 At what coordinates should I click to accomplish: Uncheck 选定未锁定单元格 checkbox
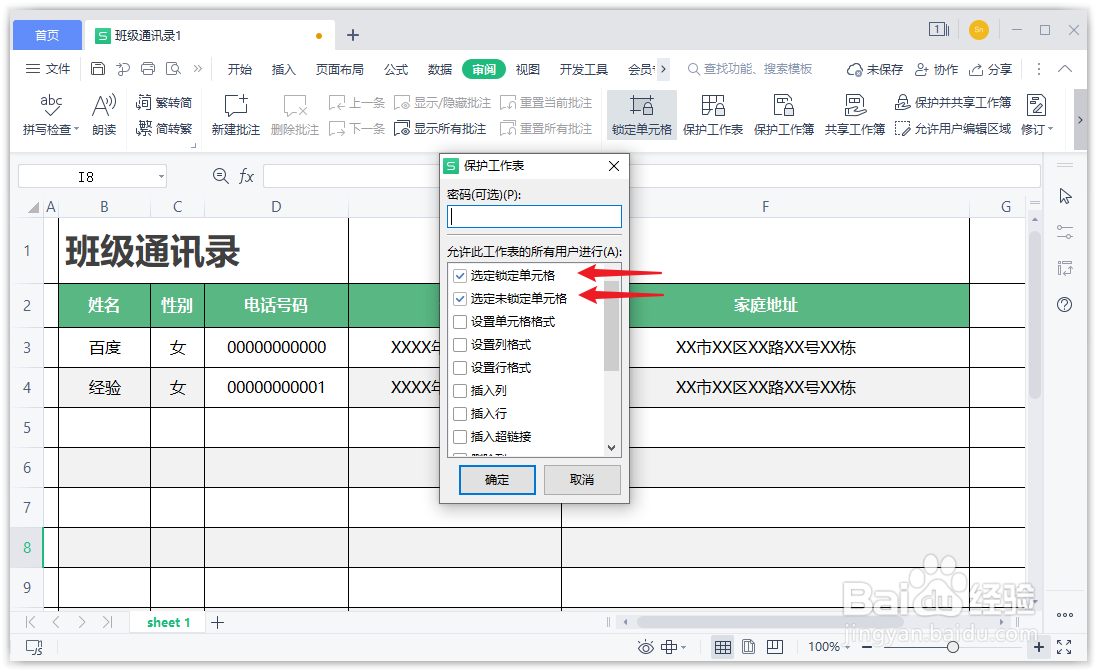(x=460, y=299)
